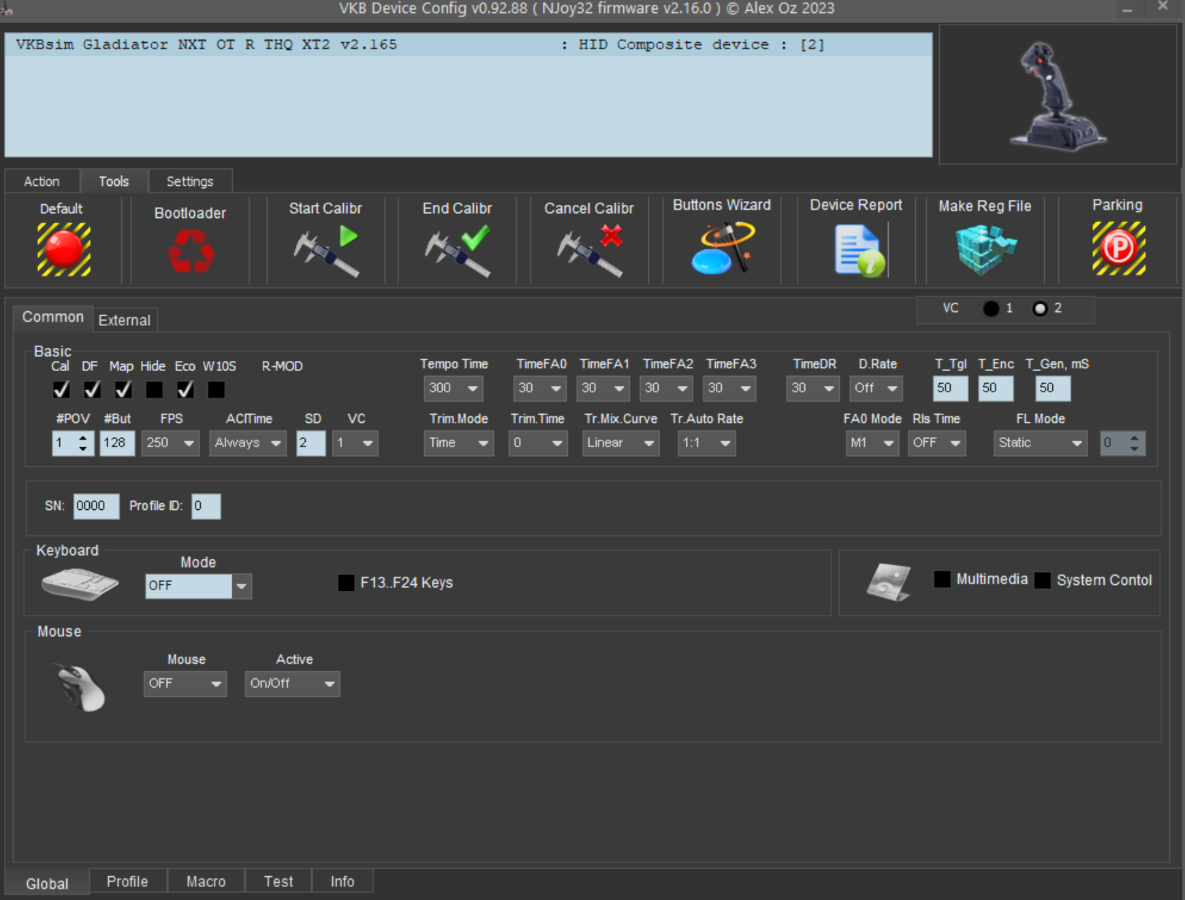Open the Tr.Mix.Curve dropdown
The image size is (1185, 900).
621,443
